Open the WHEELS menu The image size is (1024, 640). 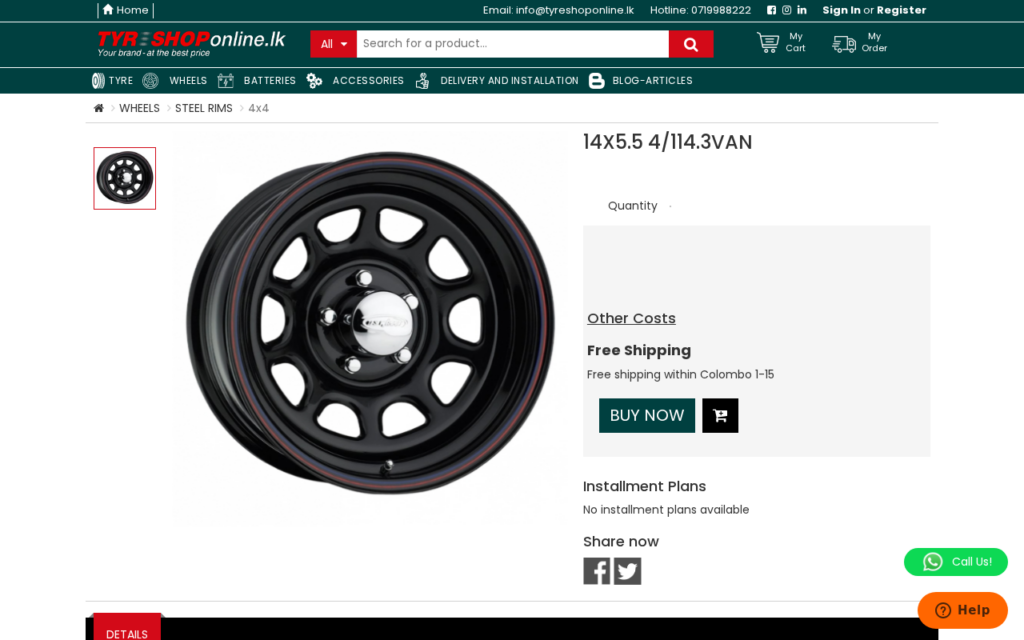[x=188, y=80]
